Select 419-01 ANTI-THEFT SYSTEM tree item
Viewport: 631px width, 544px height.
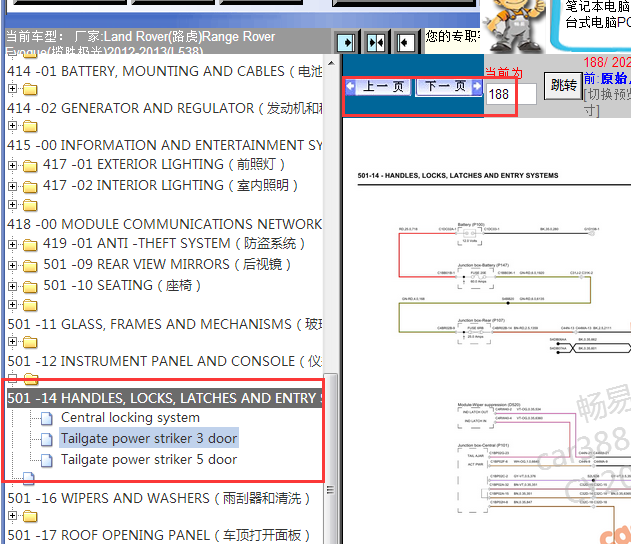coord(174,243)
